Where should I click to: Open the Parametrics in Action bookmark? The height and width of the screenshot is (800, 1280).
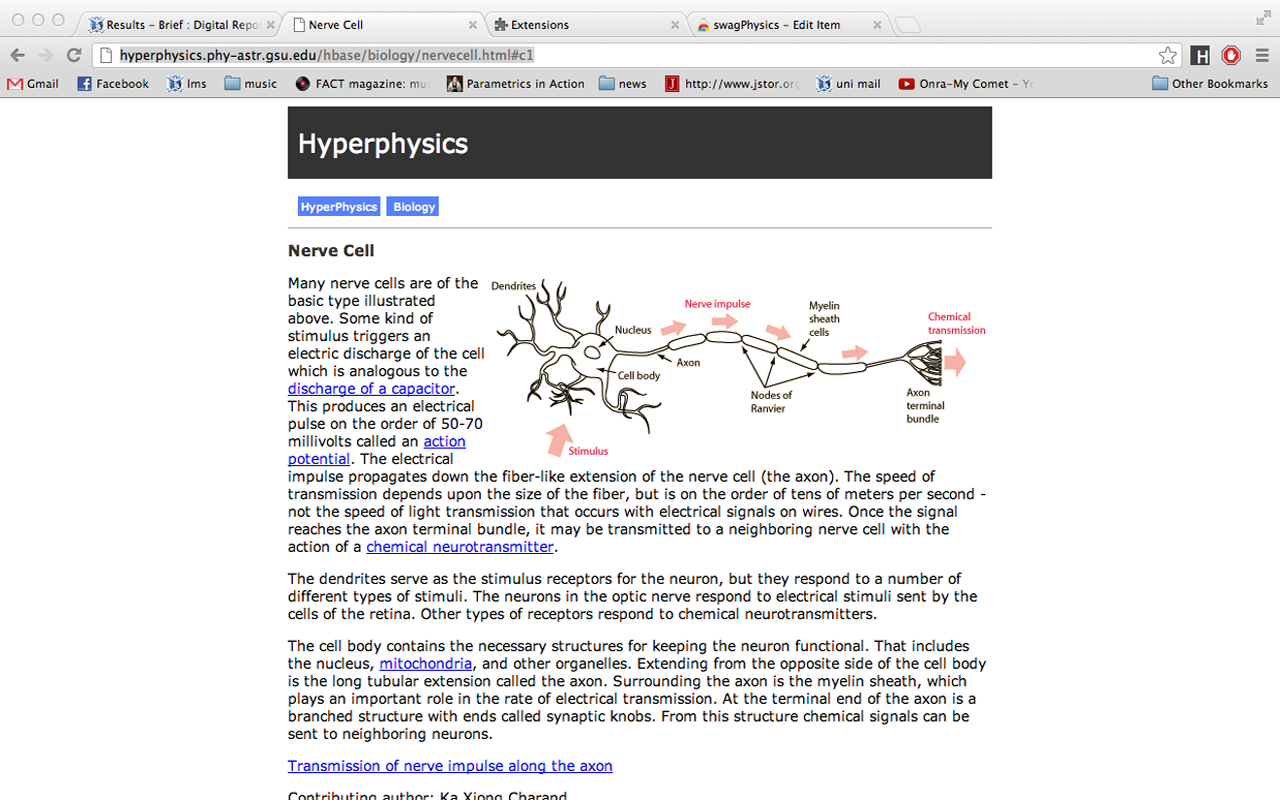(x=516, y=84)
